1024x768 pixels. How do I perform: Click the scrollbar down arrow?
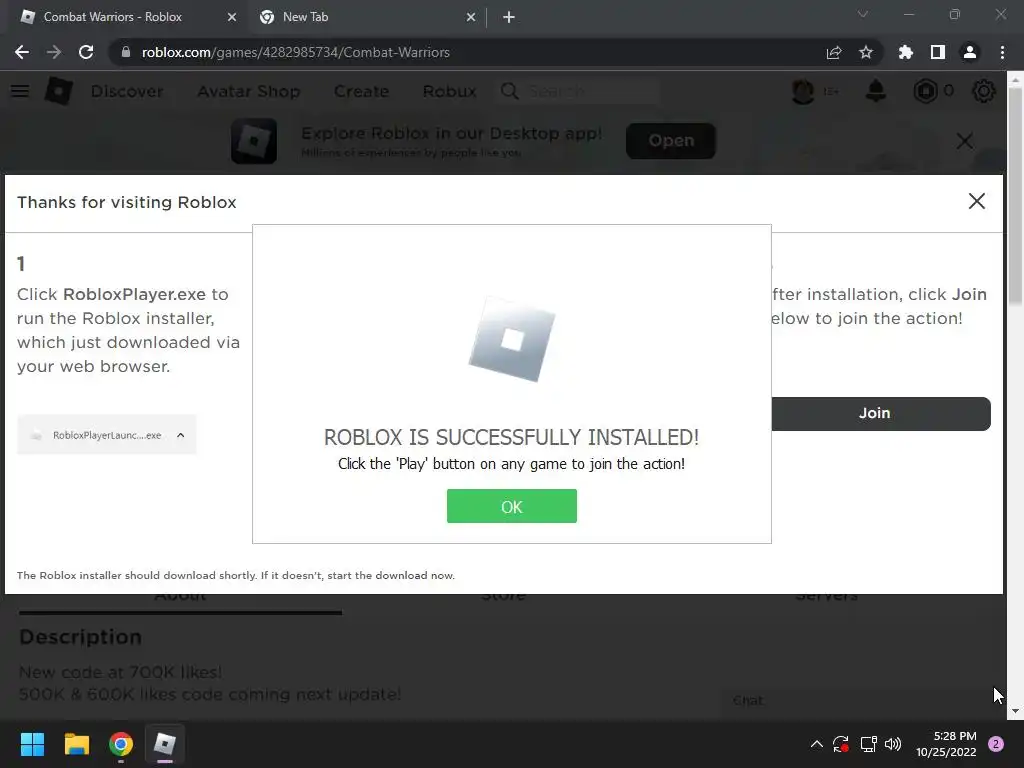click(1014, 711)
